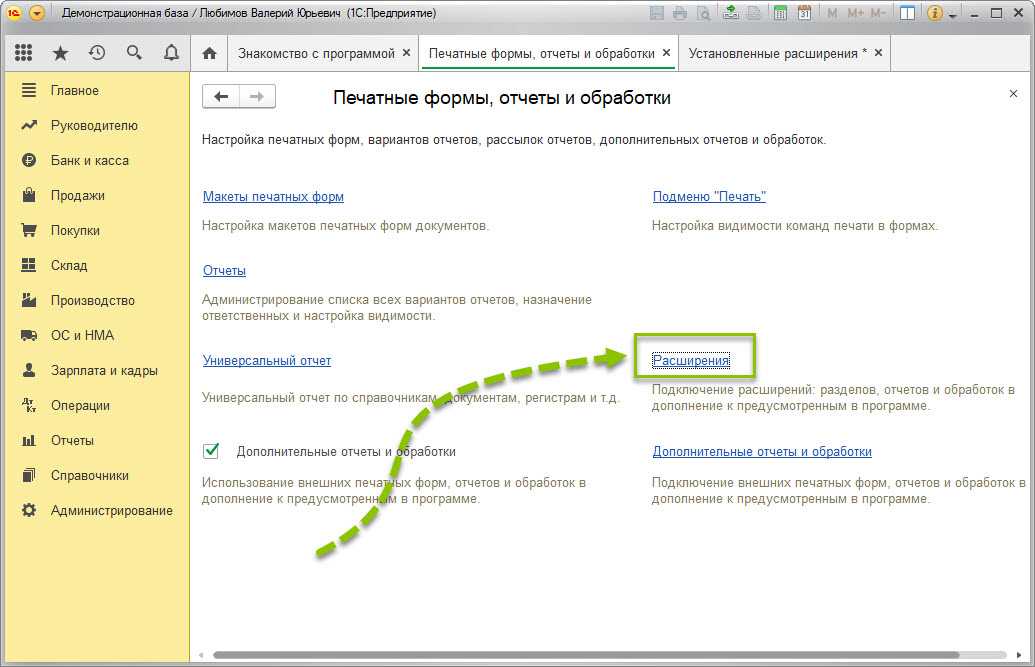Open Продажи section
This screenshot has width=1035, height=667.
78,195
